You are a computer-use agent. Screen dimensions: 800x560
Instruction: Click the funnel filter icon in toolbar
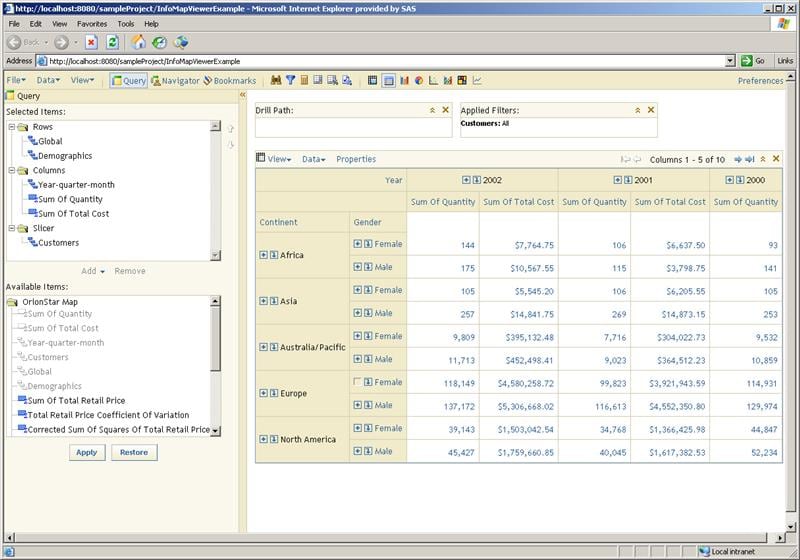(x=290, y=81)
